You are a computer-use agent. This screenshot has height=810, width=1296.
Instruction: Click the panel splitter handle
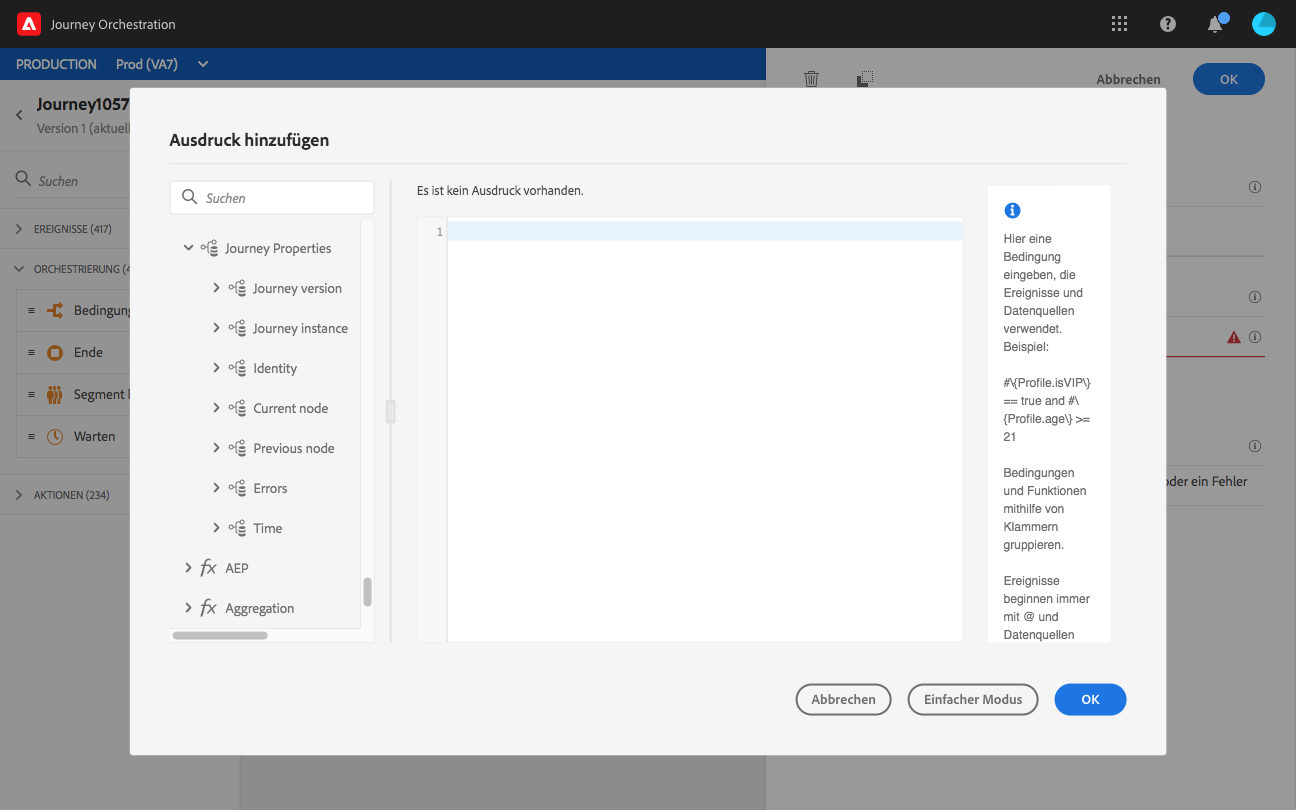390,411
